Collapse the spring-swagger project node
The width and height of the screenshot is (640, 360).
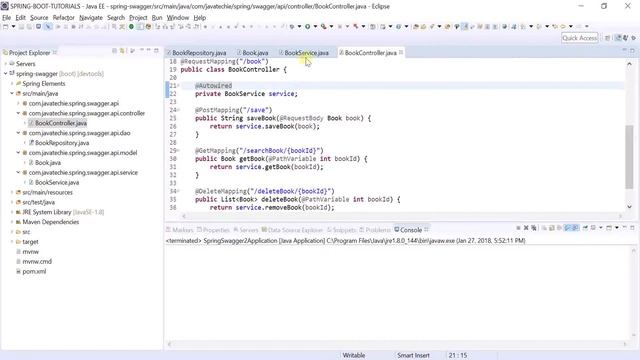6,73
